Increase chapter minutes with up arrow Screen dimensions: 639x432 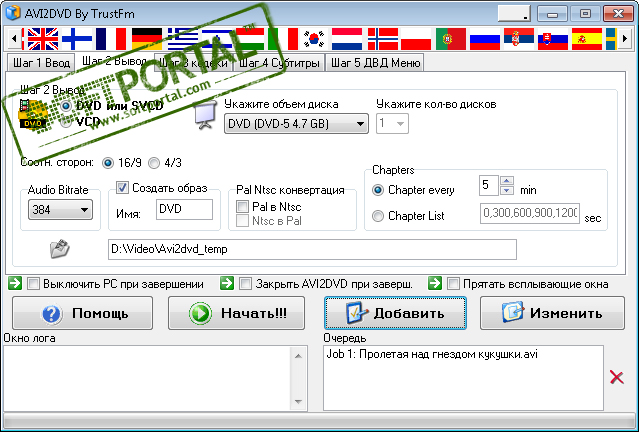[x=507, y=181]
